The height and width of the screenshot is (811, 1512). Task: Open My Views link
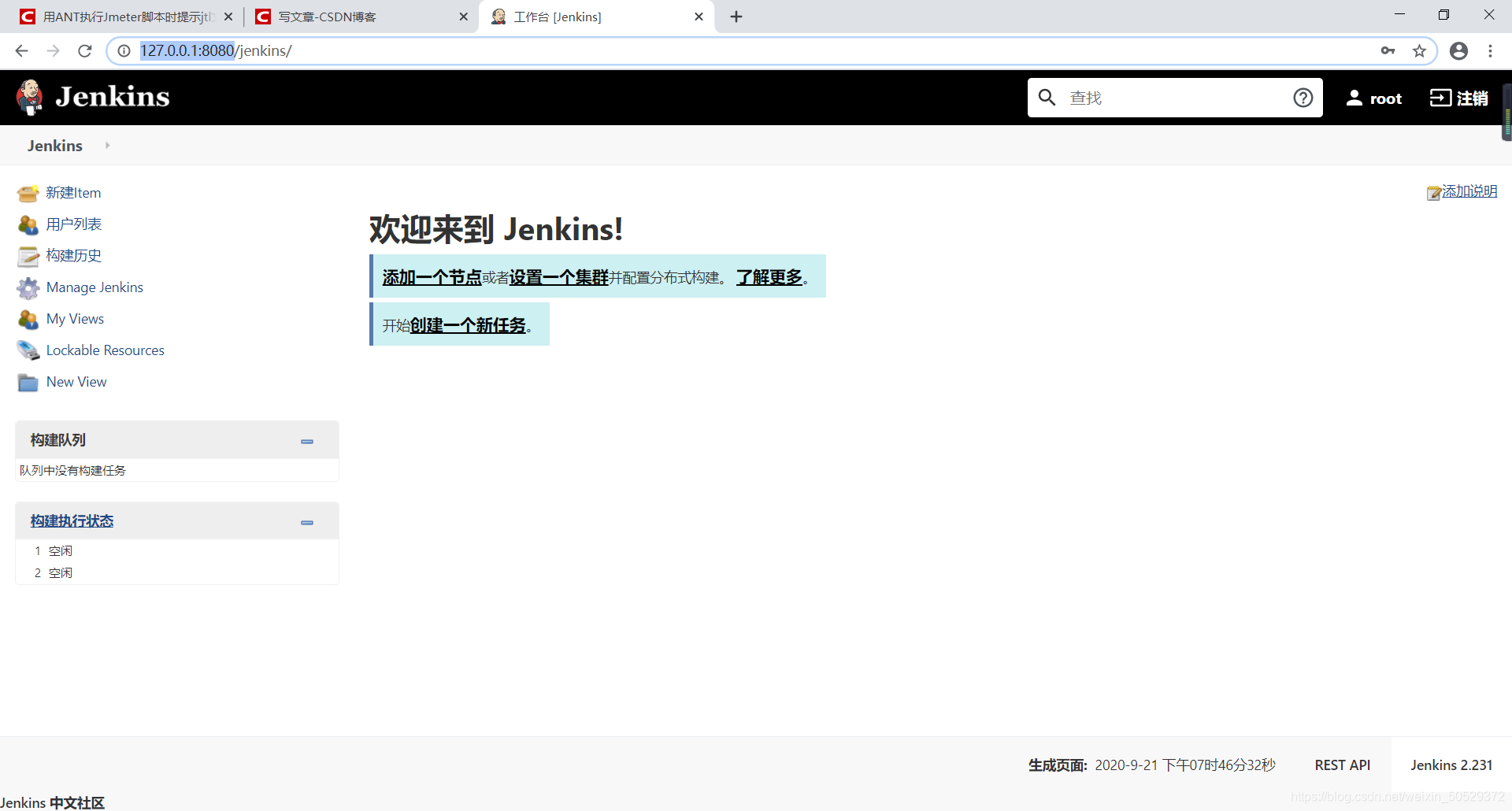(x=75, y=319)
